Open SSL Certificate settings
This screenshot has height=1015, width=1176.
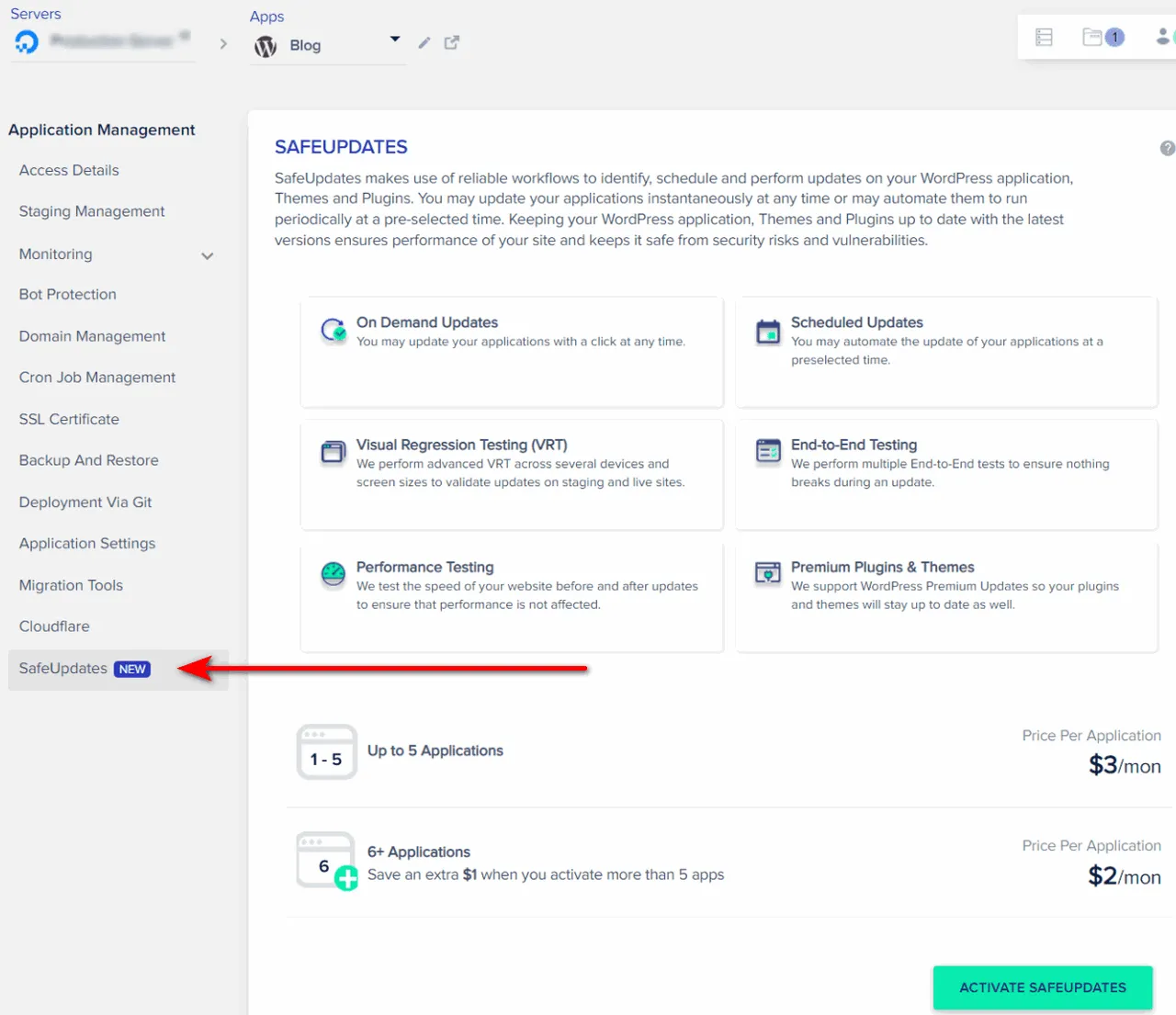coord(69,419)
